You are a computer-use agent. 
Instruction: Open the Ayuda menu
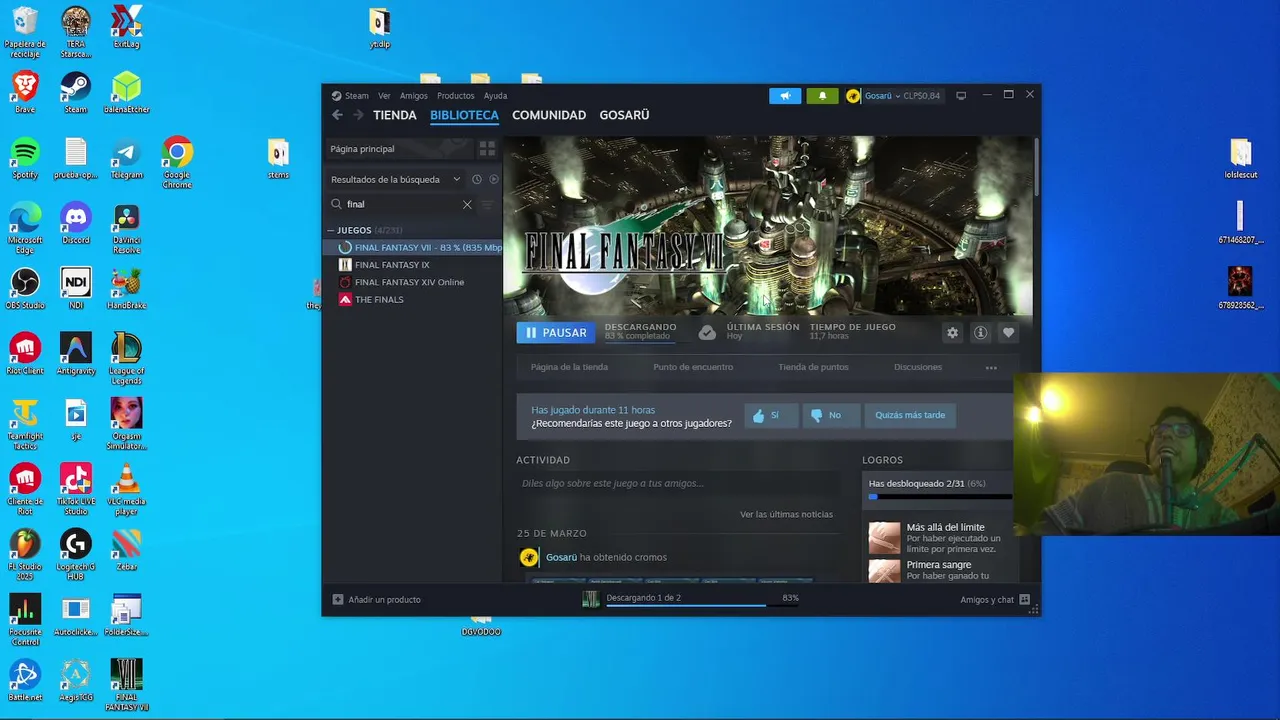[496, 96]
